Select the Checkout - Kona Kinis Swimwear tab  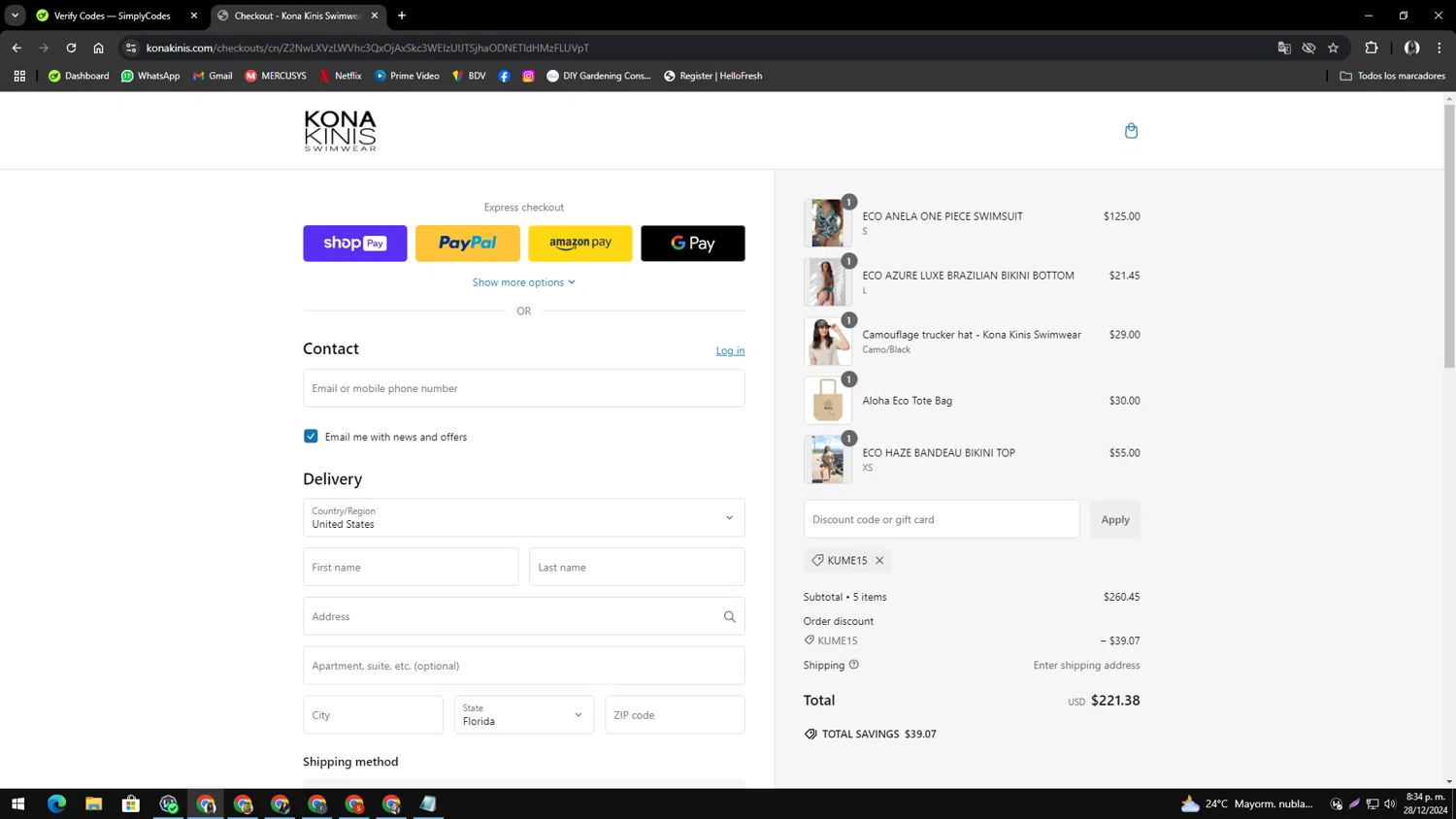coord(297,16)
